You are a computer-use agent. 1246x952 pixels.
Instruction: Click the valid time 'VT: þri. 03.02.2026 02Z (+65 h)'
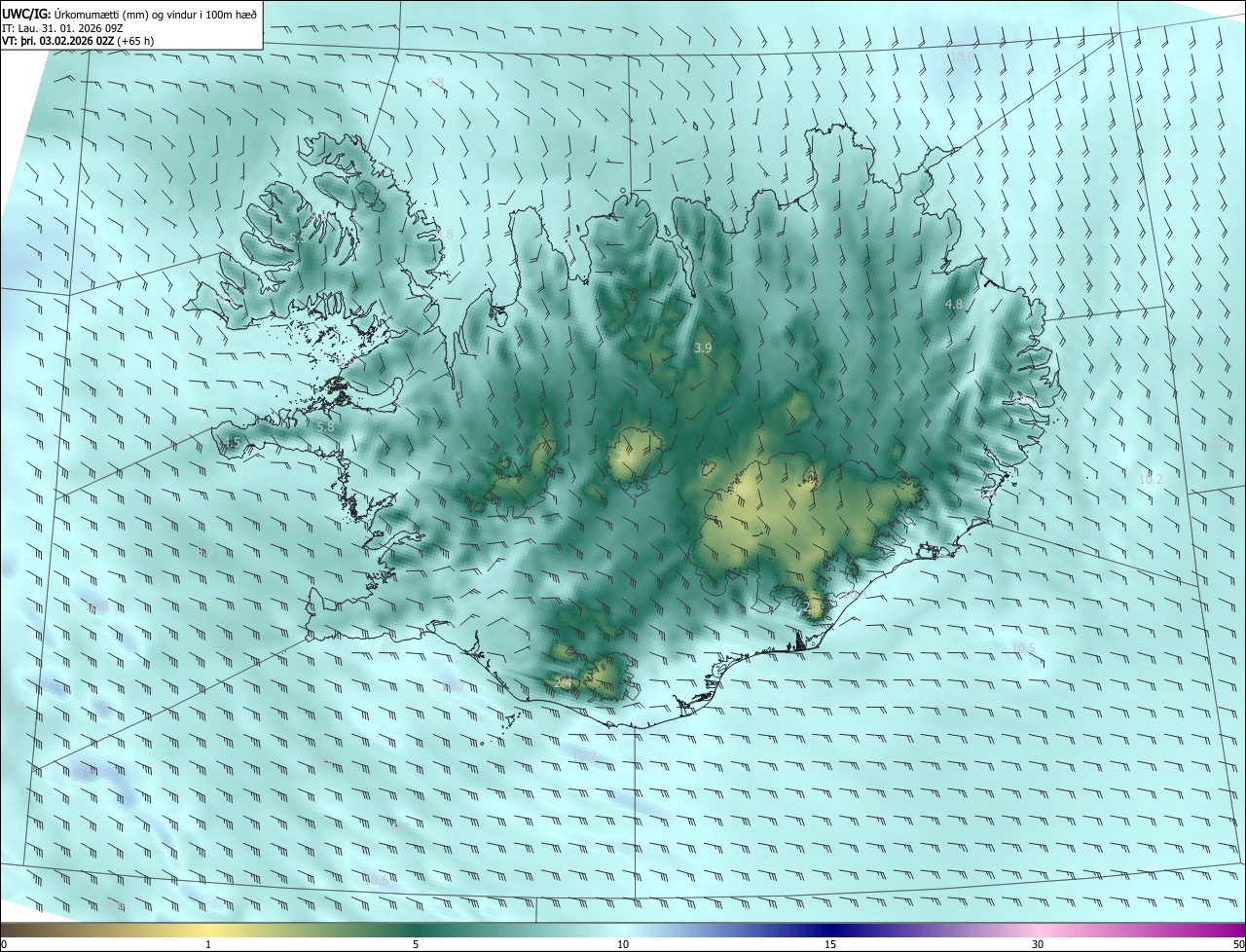tap(77, 41)
